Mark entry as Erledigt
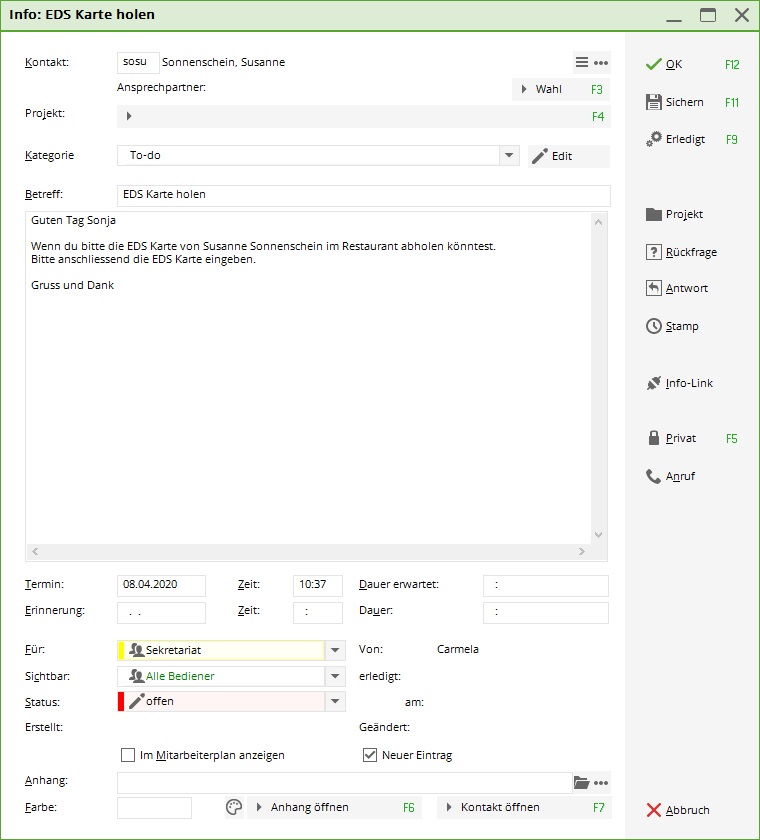Image resolution: width=760 pixels, height=840 pixels. coord(684,139)
